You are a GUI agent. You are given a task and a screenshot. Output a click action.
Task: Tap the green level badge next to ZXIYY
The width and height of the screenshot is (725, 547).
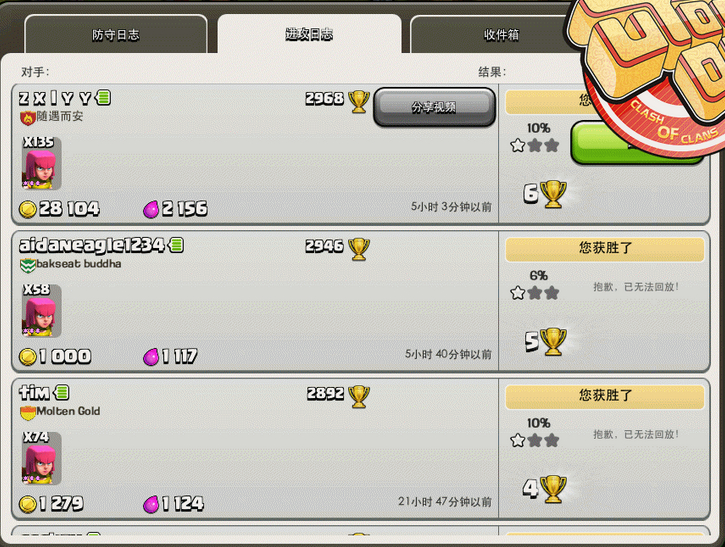click(x=103, y=97)
